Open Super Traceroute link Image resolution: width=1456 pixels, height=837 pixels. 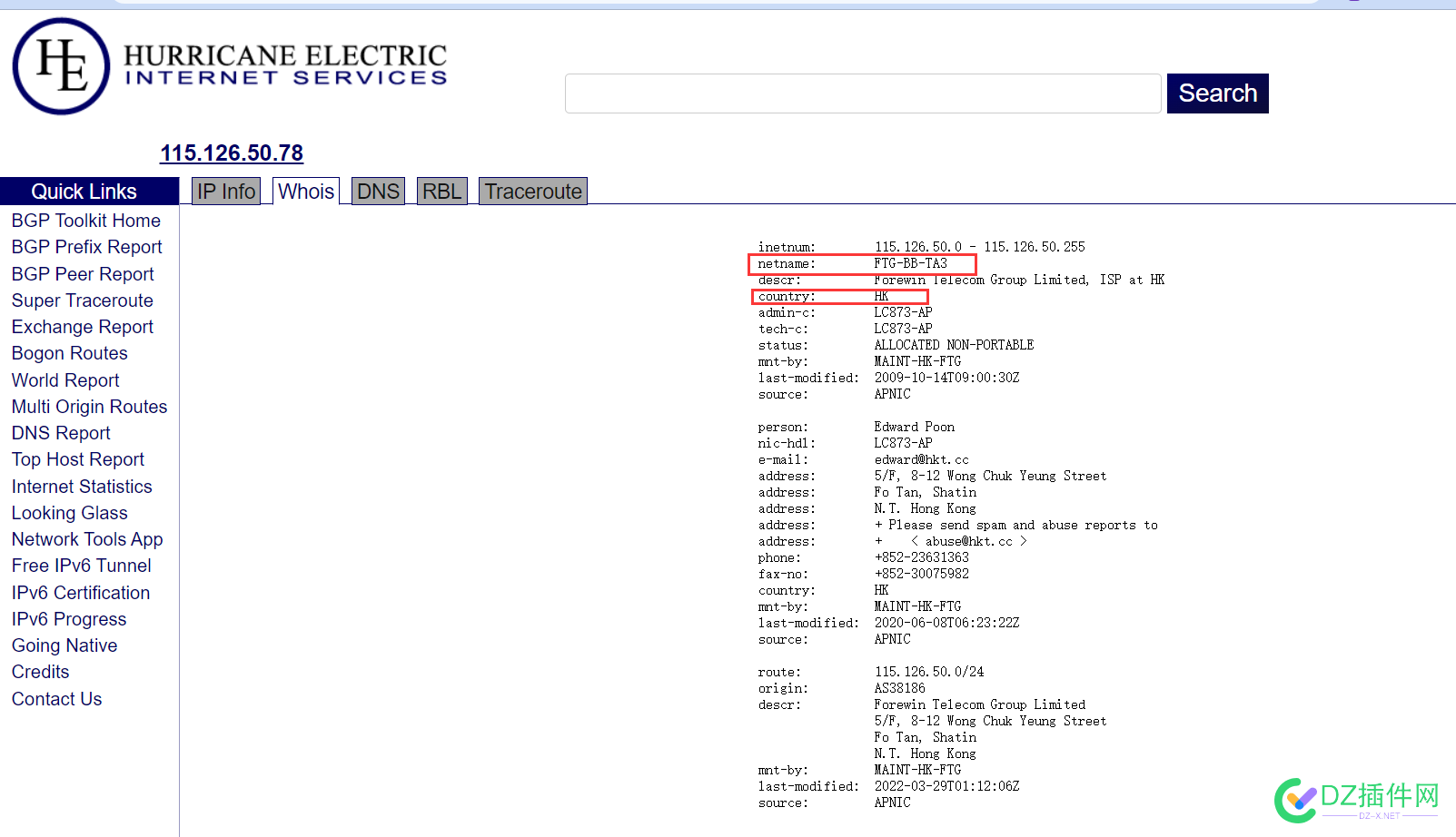[x=83, y=300]
